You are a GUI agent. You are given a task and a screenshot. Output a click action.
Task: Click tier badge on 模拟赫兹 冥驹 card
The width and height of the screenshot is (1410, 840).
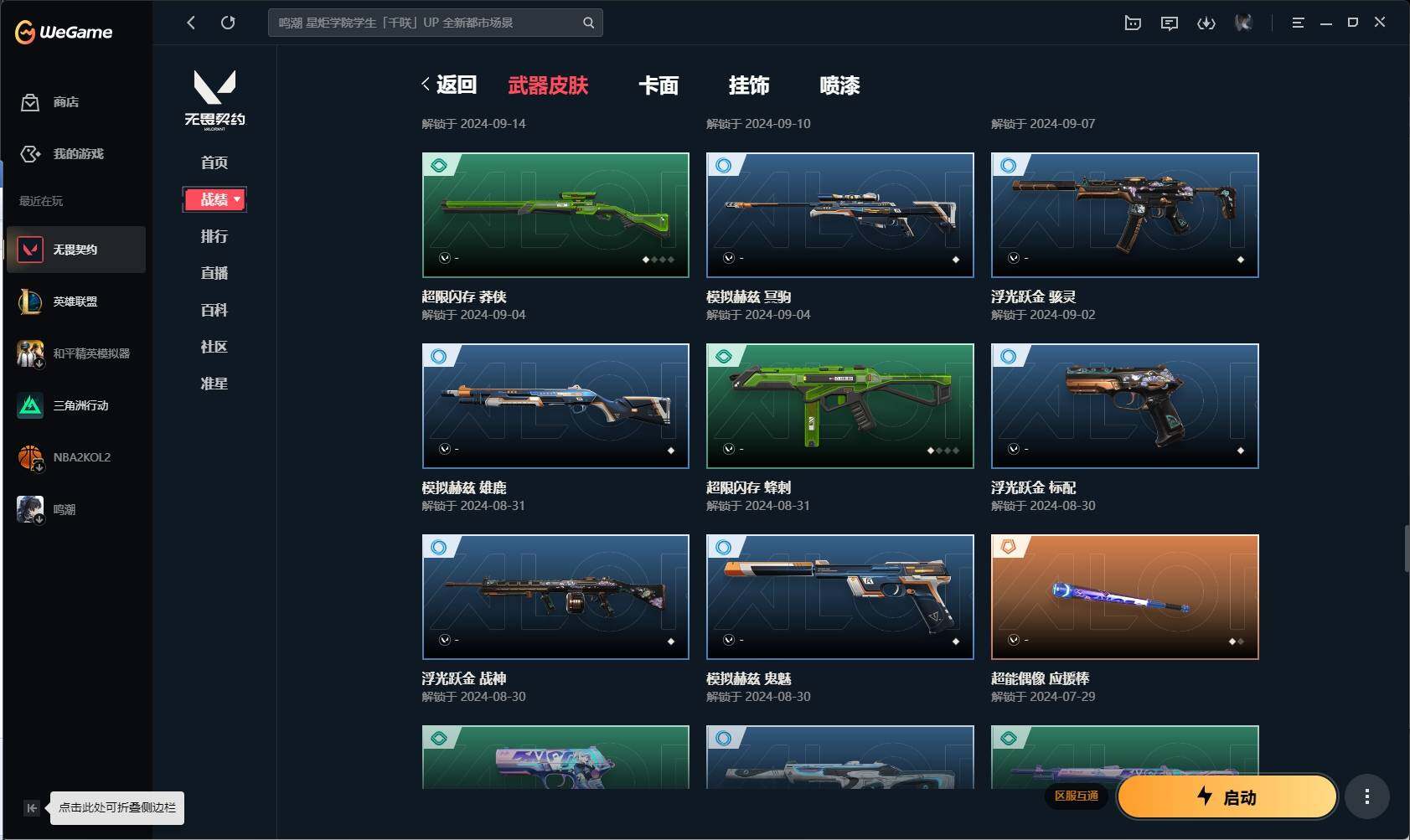724,166
